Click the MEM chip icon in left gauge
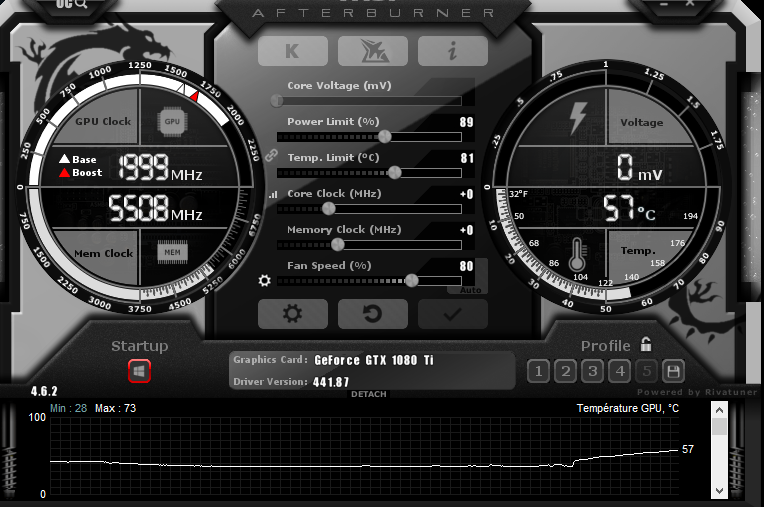This screenshot has width=764, height=507. coord(172,252)
